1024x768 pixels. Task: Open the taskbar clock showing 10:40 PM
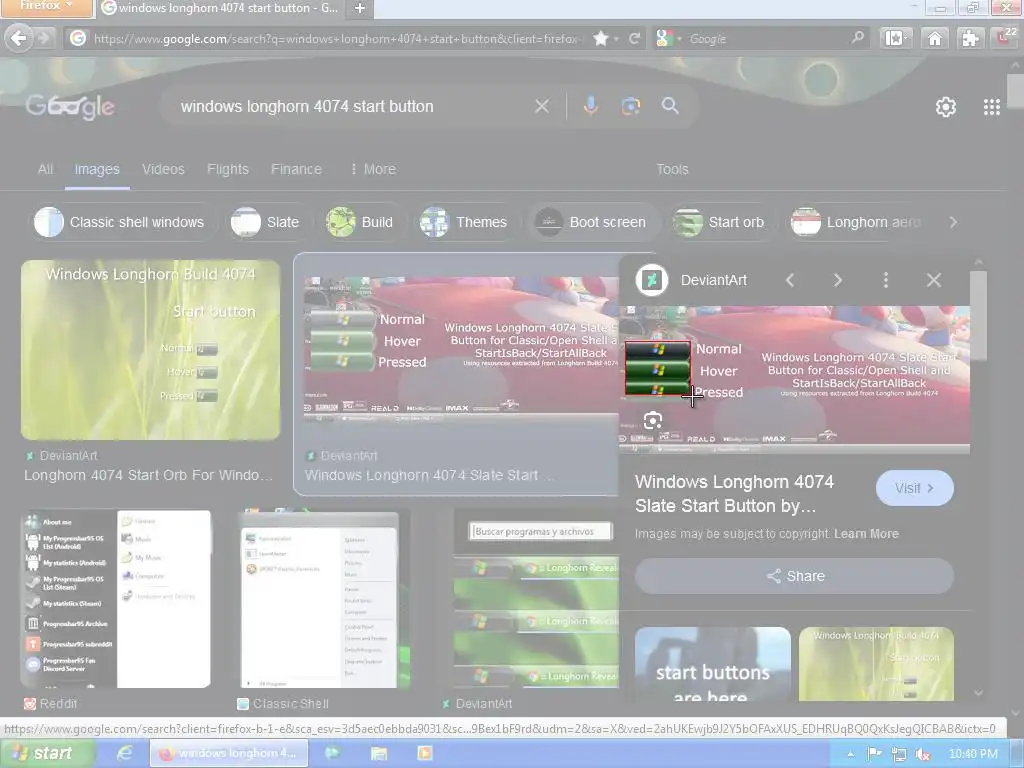click(x=973, y=754)
